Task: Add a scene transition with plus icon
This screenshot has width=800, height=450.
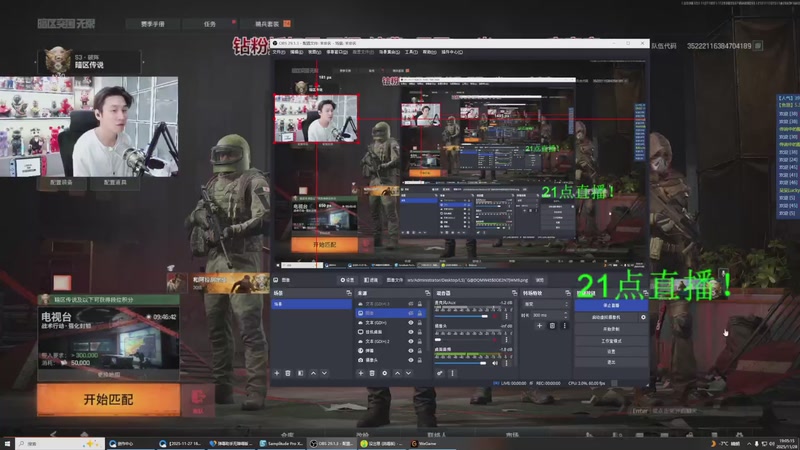Action: click(x=539, y=326)
